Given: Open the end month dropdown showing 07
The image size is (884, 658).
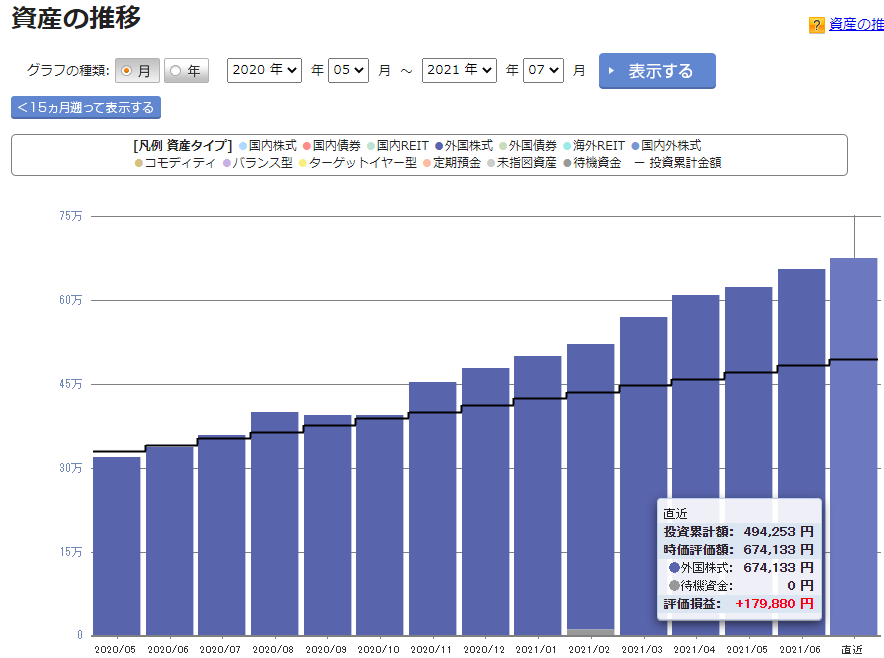Looking at the screenshot, I should pos(543,70).
